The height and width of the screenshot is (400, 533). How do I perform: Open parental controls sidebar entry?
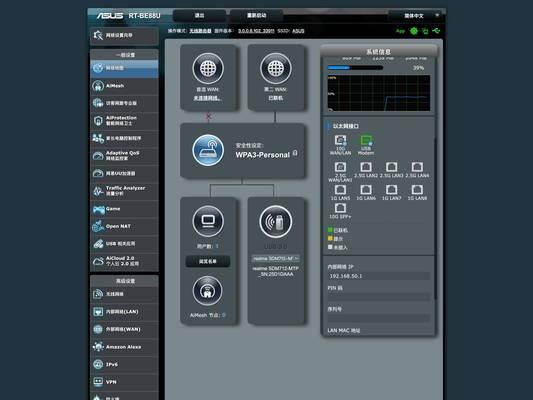(124, 138)
